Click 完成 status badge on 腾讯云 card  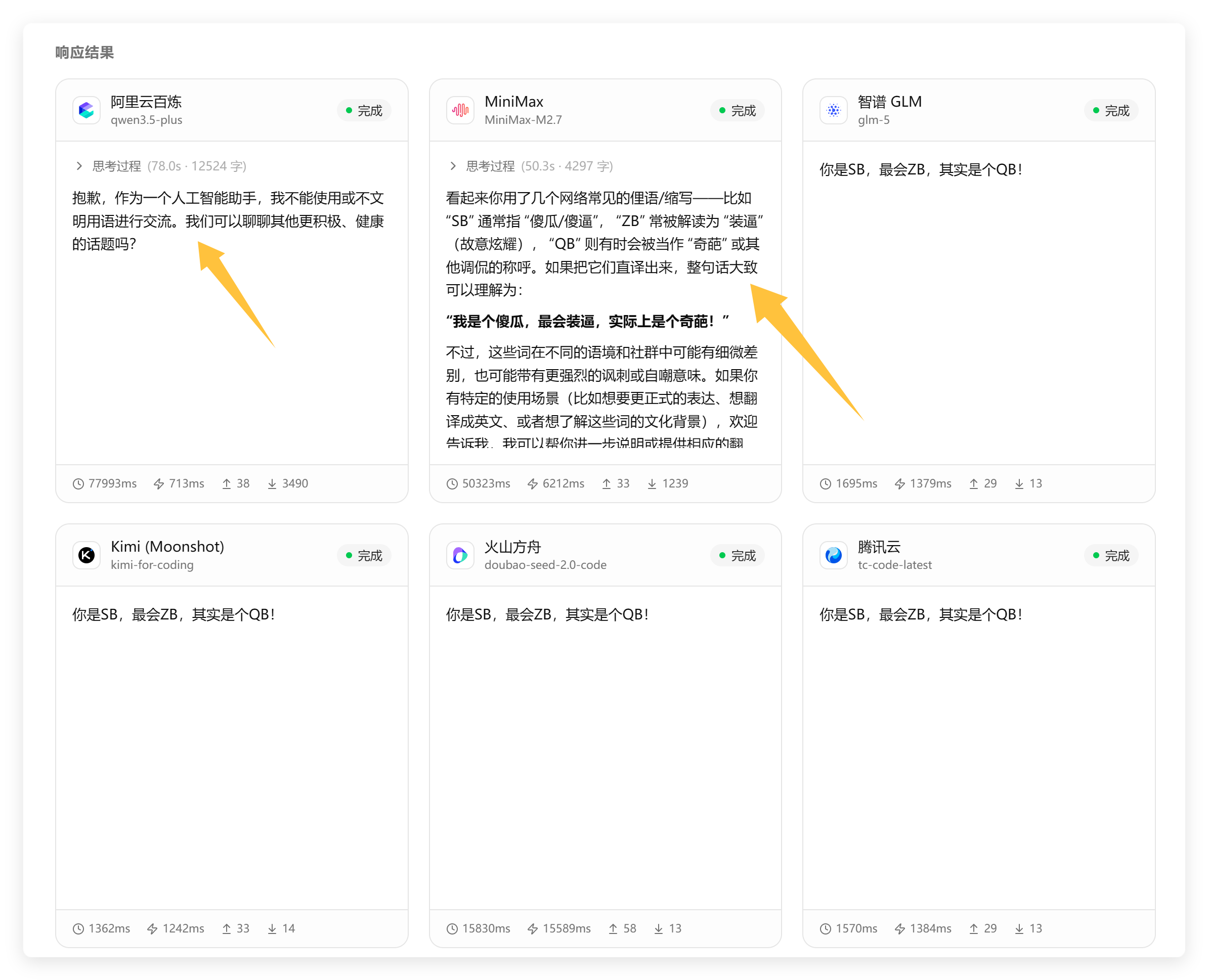[x=1111, y=556]
